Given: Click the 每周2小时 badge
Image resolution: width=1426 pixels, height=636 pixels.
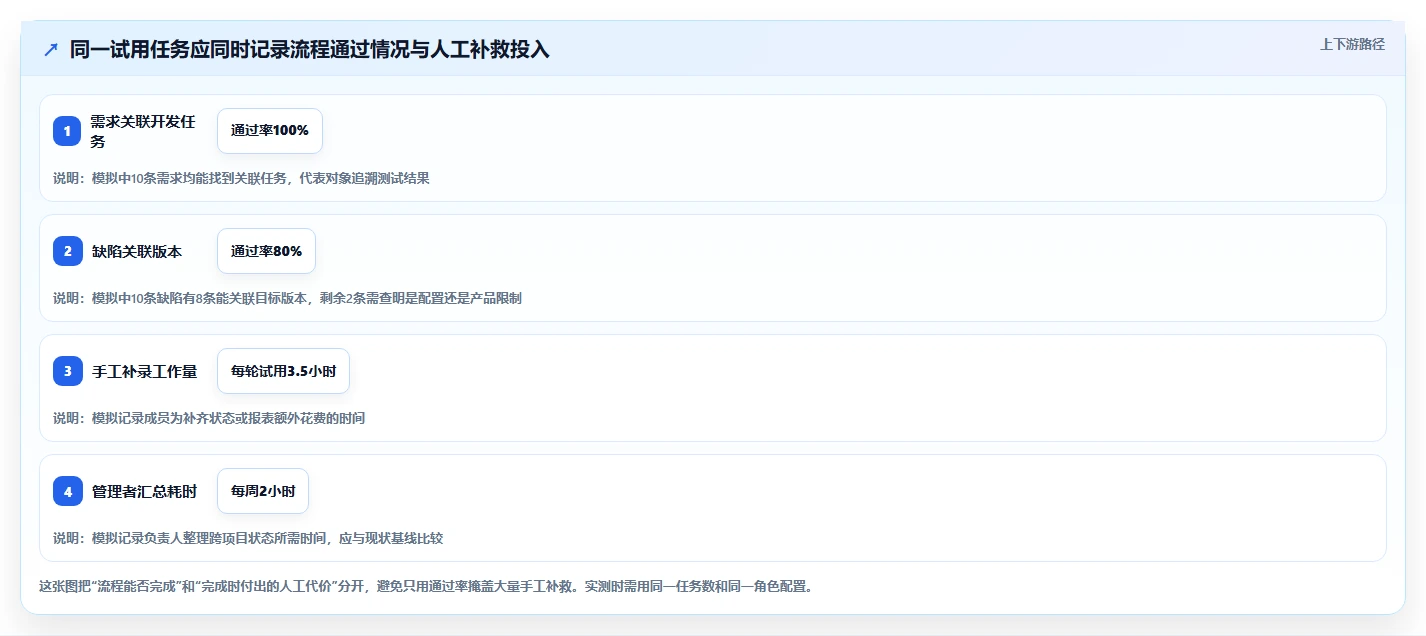Looking at the screenshot, I should 263,491.
